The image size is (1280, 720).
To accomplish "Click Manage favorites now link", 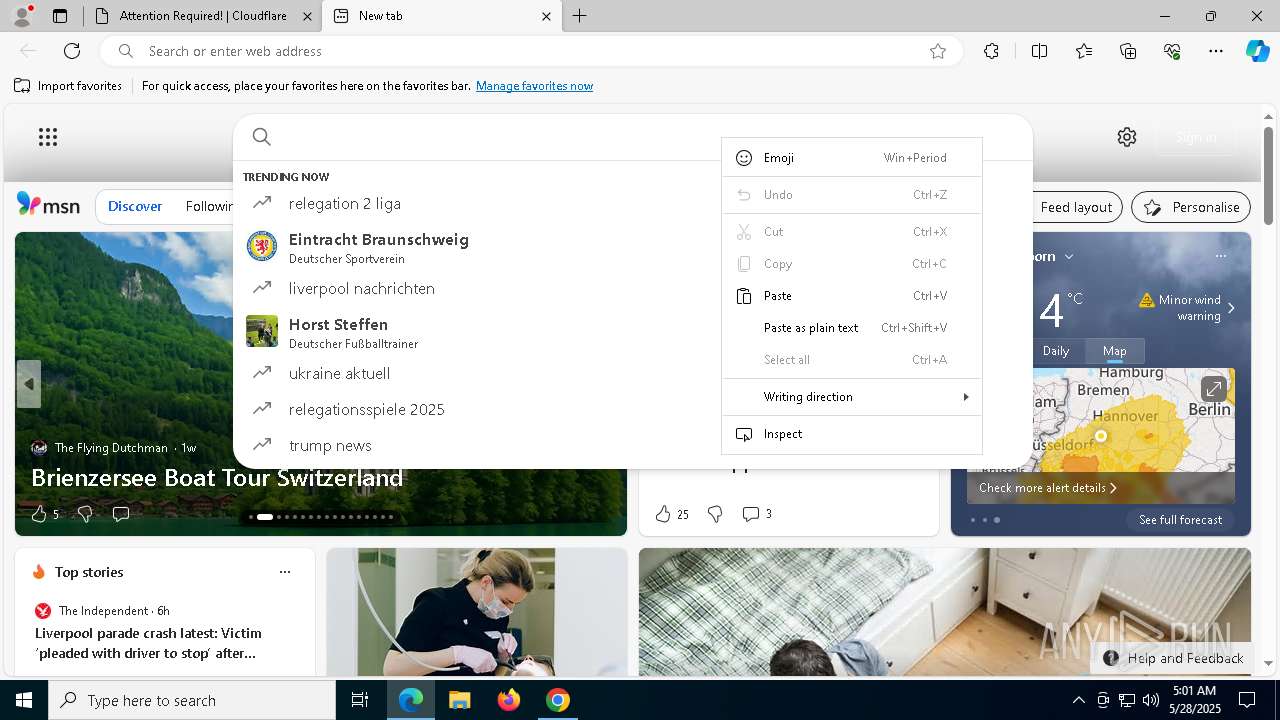I will [x=534, y=86].
